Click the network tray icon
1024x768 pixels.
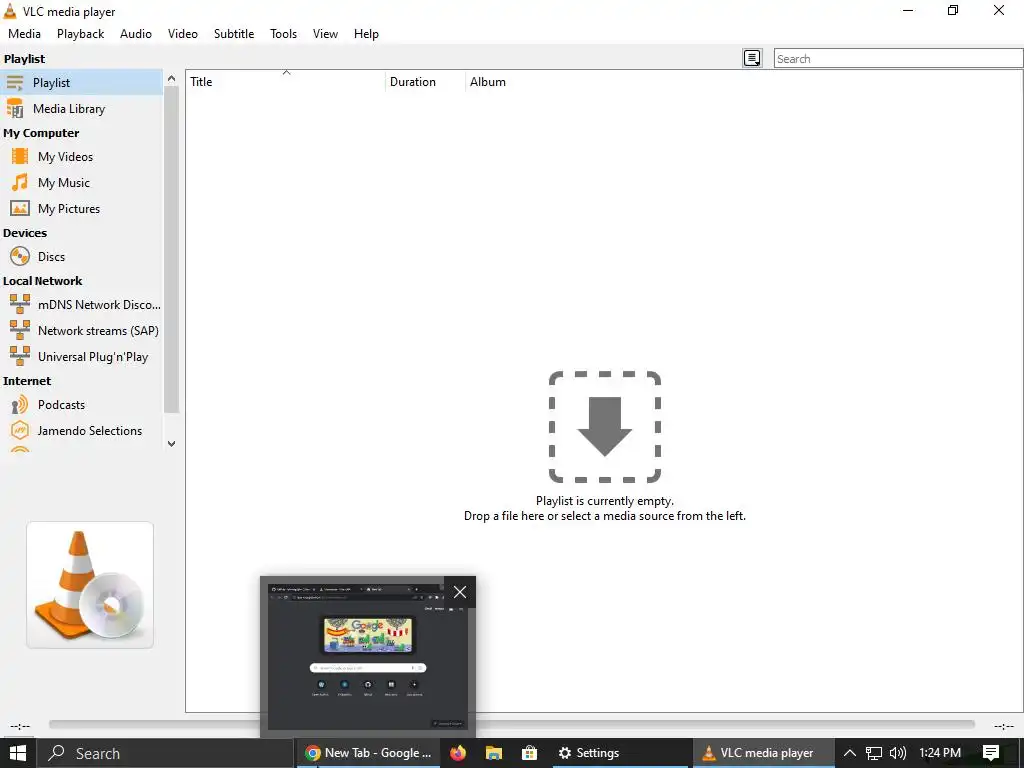(x=874, y=753)
